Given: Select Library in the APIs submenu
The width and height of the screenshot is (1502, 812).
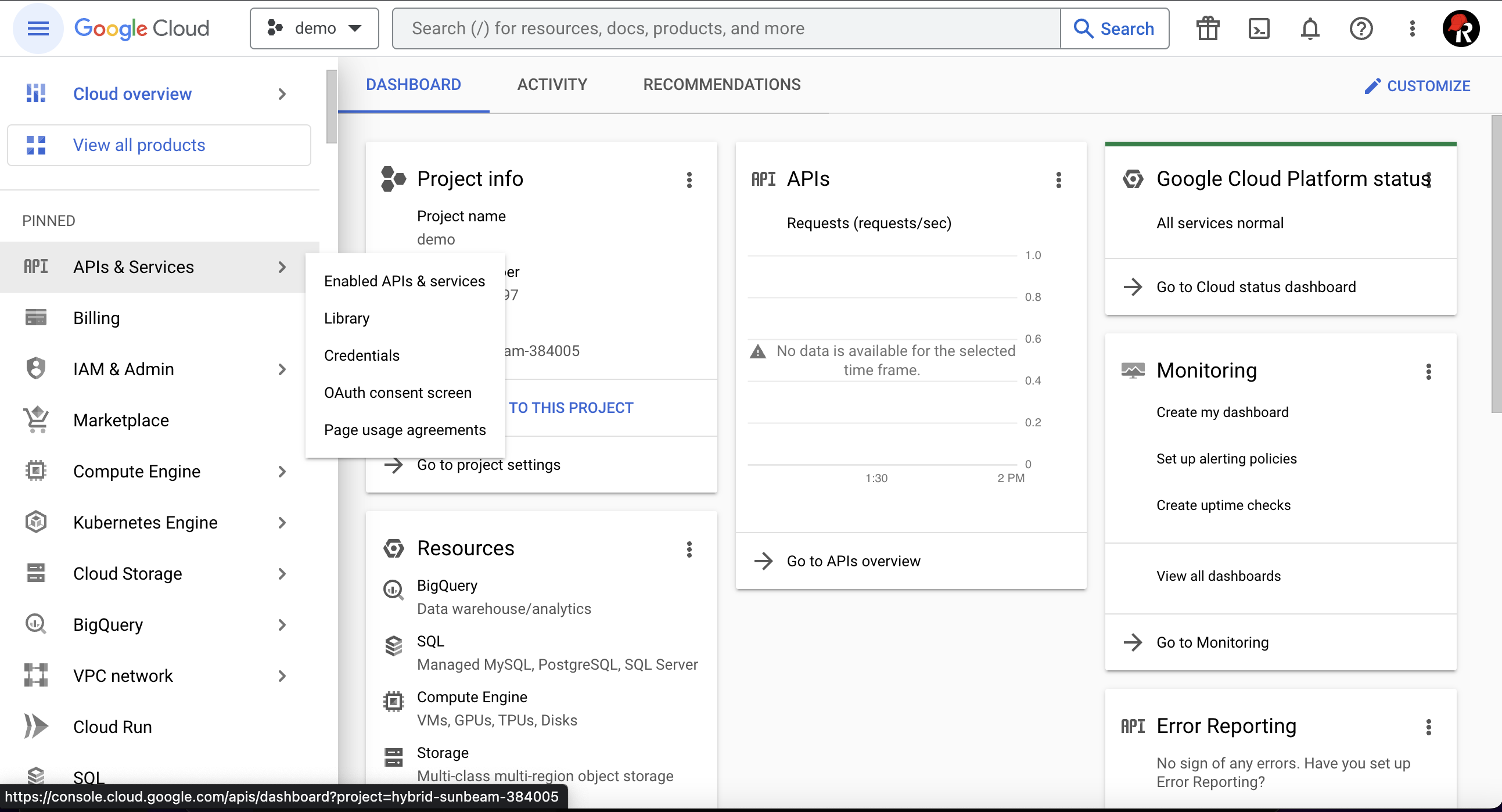Looking at the screenshot, I should 405,318.
